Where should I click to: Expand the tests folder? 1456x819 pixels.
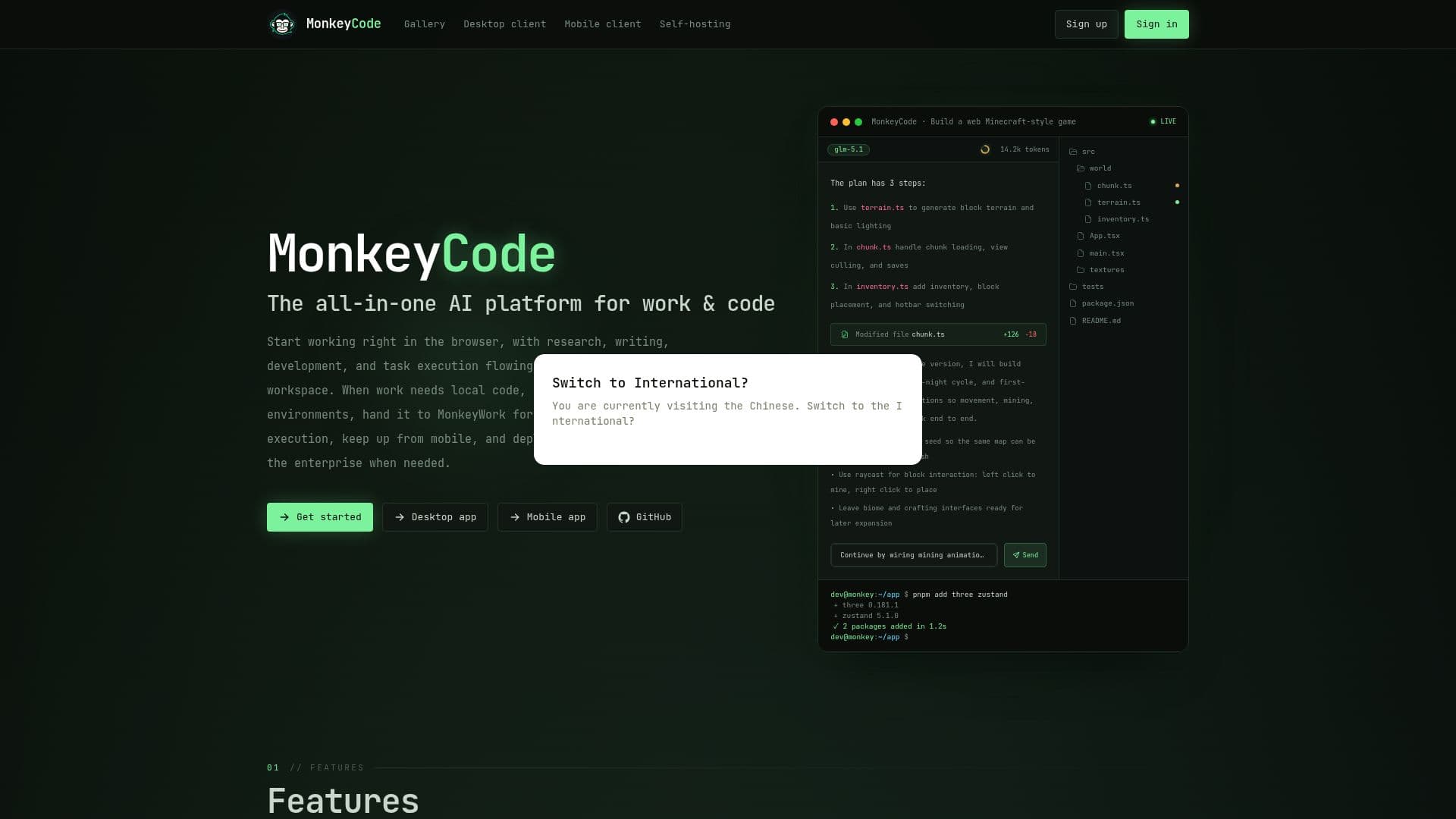pyautogui.click(x=1086, y=287)
